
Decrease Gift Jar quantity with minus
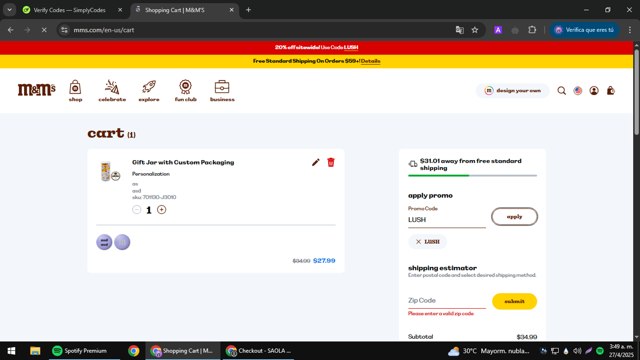tap(137, 210)
